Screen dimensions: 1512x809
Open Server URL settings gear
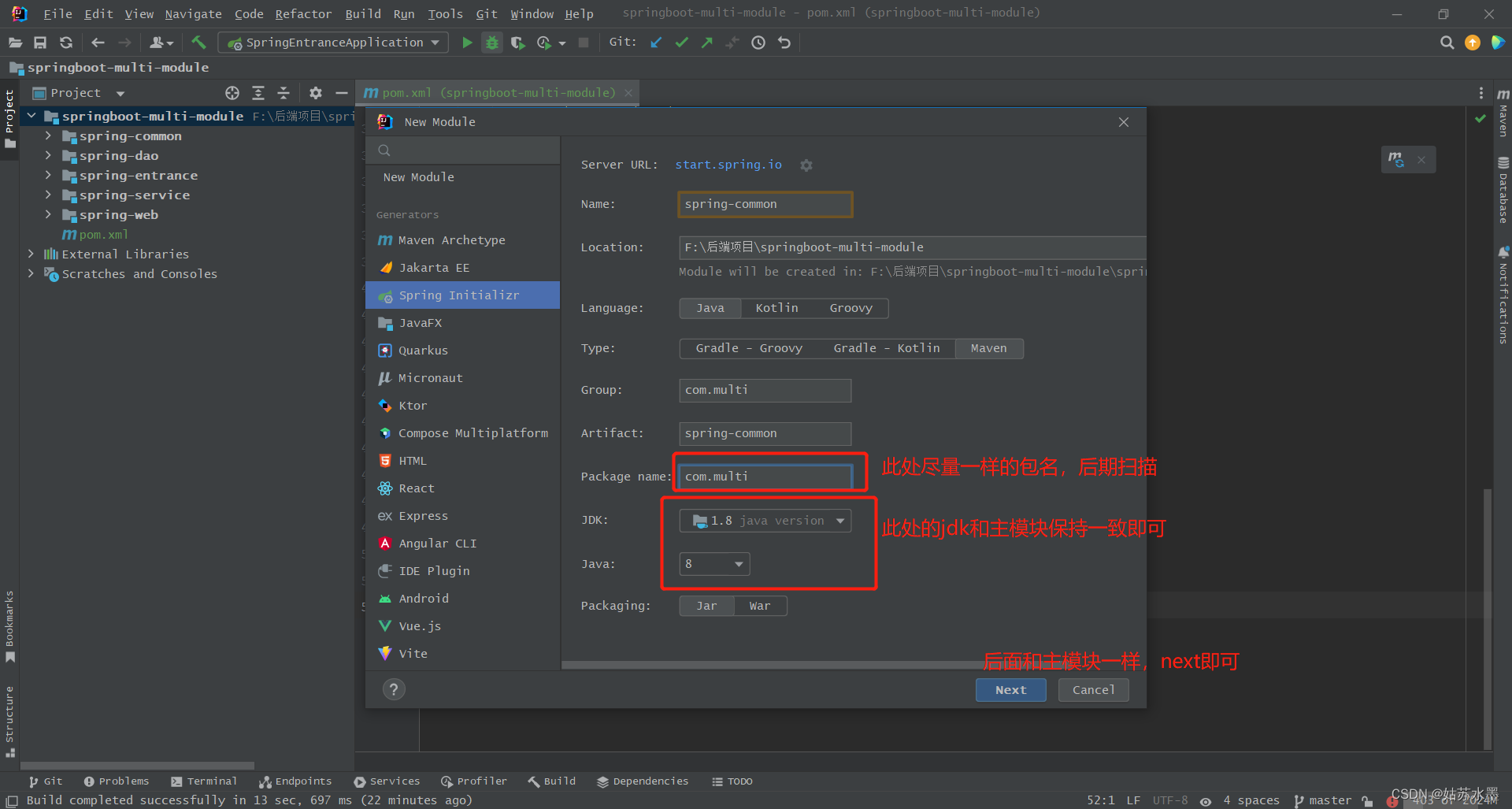(x=806, y=165)
